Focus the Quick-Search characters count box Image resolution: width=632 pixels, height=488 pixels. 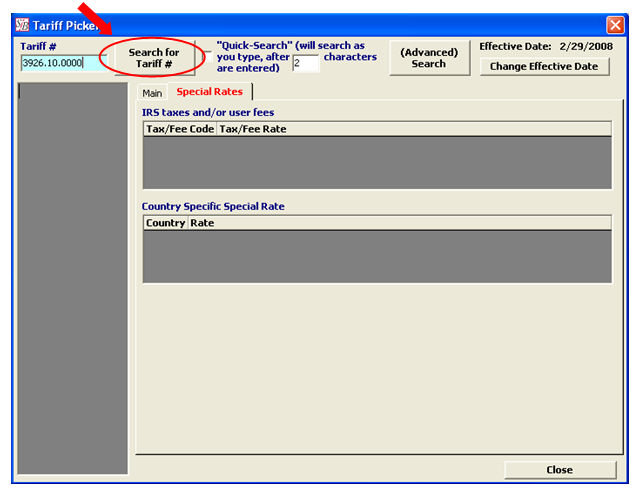click(305, 64)
